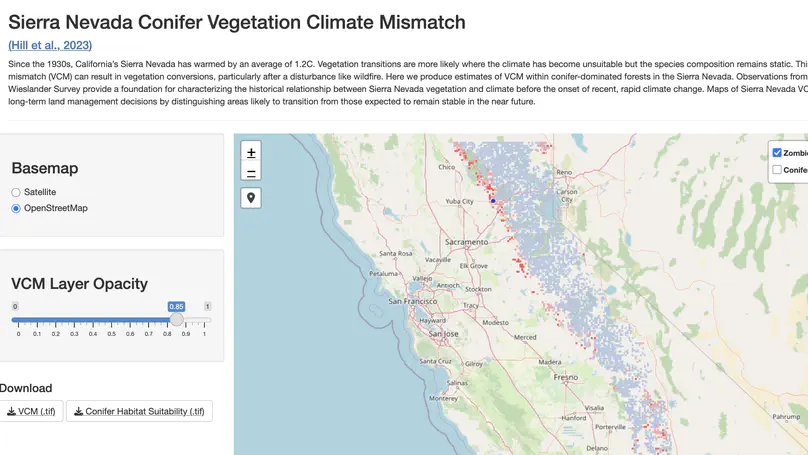Zoom out of the map
This screenshot has width=808, height=455.
[251, 172]
